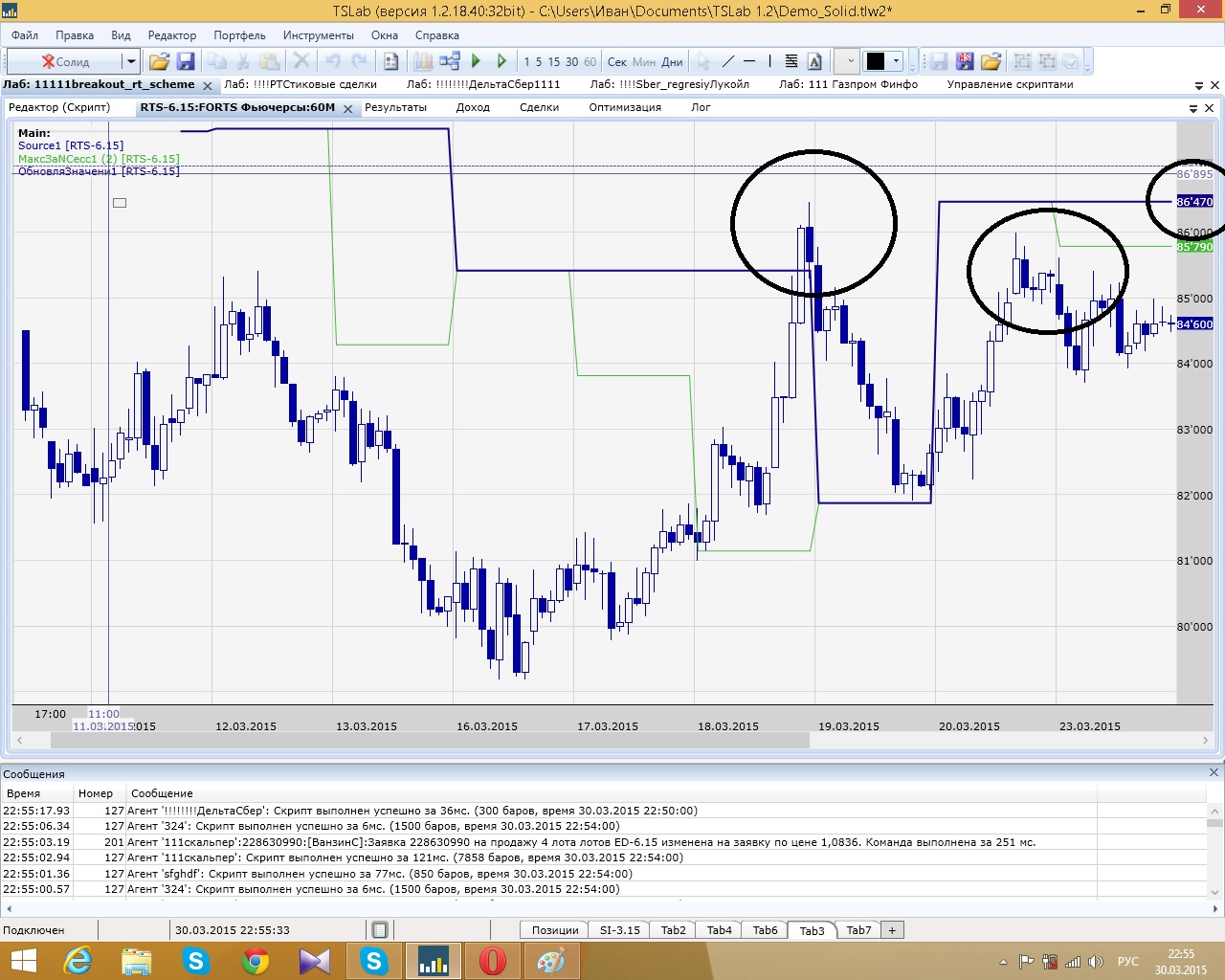This screenshot has height=980, width=1225.
Task: Open workspace with the right-hand folder icon
Action: pos(991,61)
